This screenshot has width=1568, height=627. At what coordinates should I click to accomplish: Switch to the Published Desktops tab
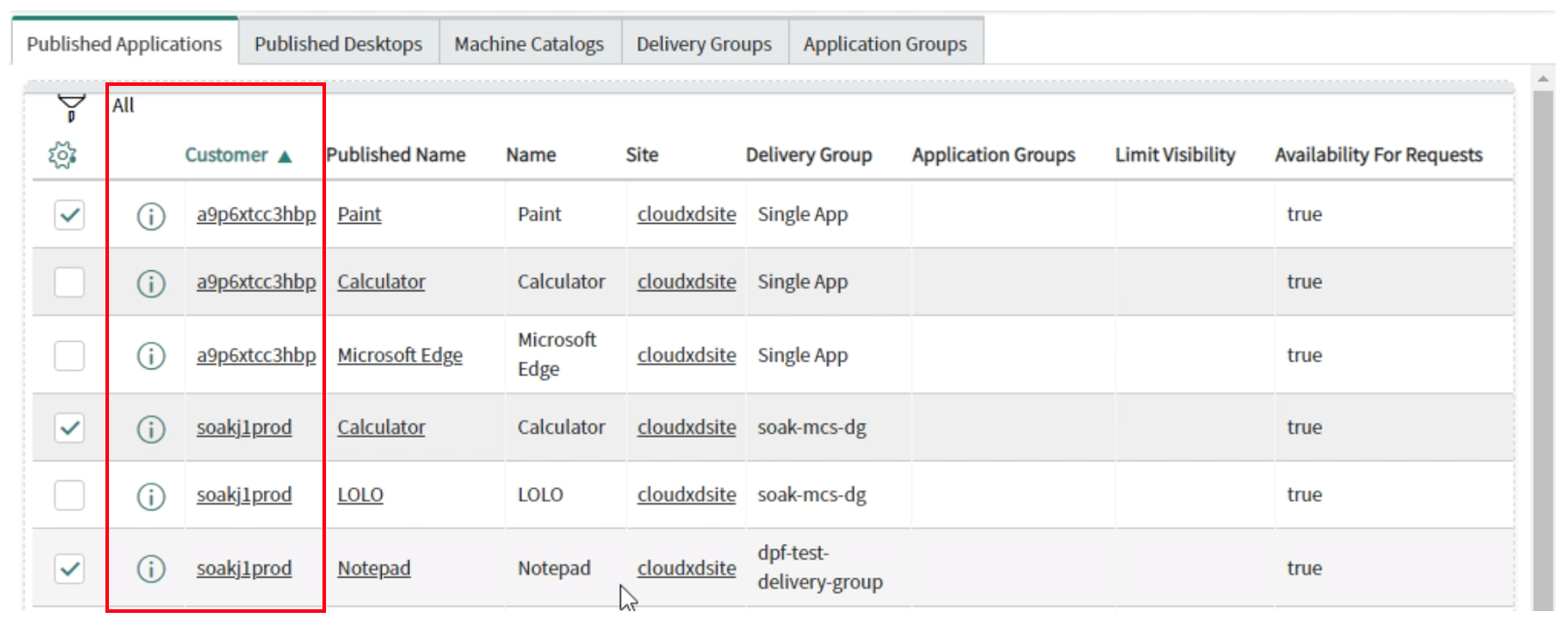click(x=338, y=44)
